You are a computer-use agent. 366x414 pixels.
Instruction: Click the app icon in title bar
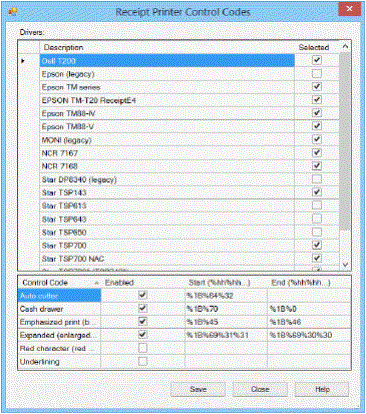[13, 12]
